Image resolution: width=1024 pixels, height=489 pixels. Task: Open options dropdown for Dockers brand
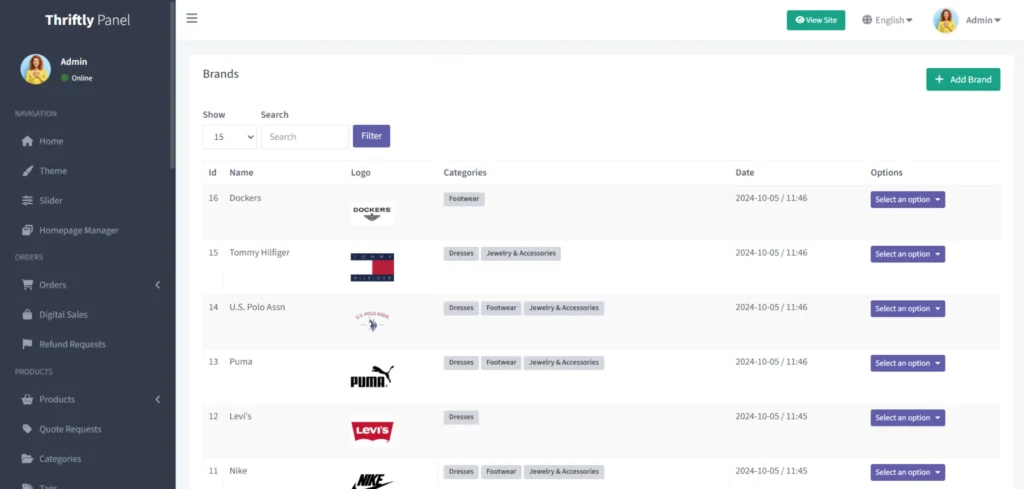tap(907, 199)
